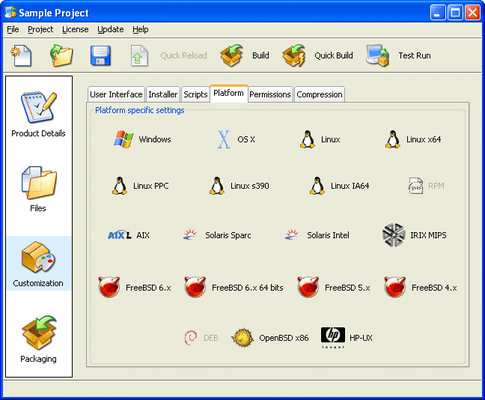Open Product Details in the sidebar
This screenshot has width=485, height=400.
(x=38, y=114)
